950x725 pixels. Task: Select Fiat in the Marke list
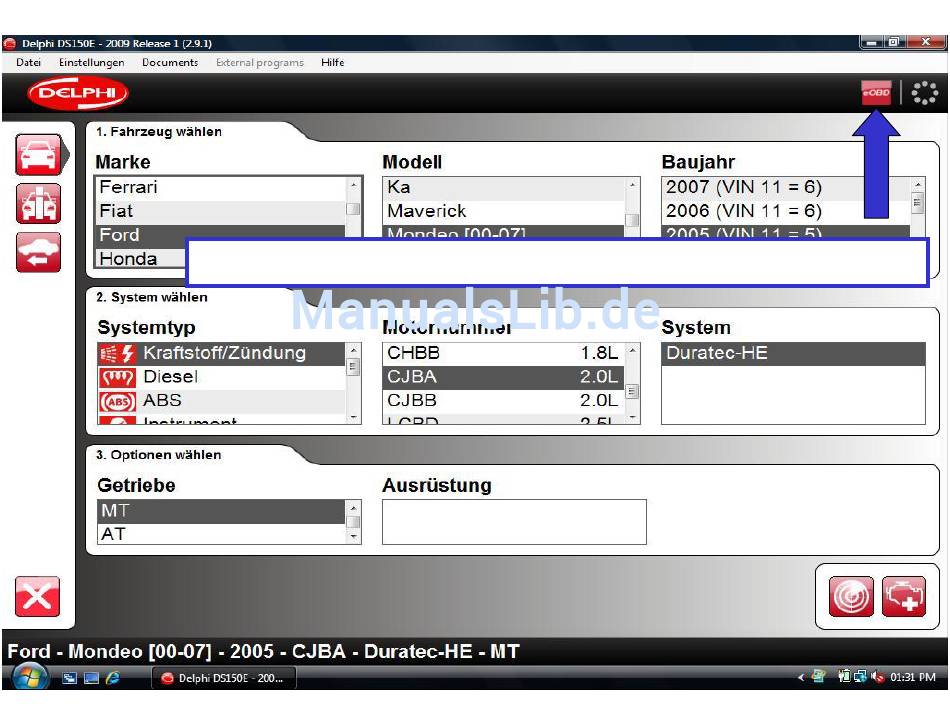[x=221, y=212]
